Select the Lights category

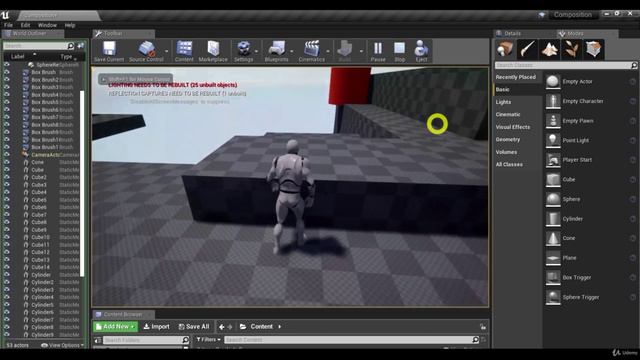[503, 102]
